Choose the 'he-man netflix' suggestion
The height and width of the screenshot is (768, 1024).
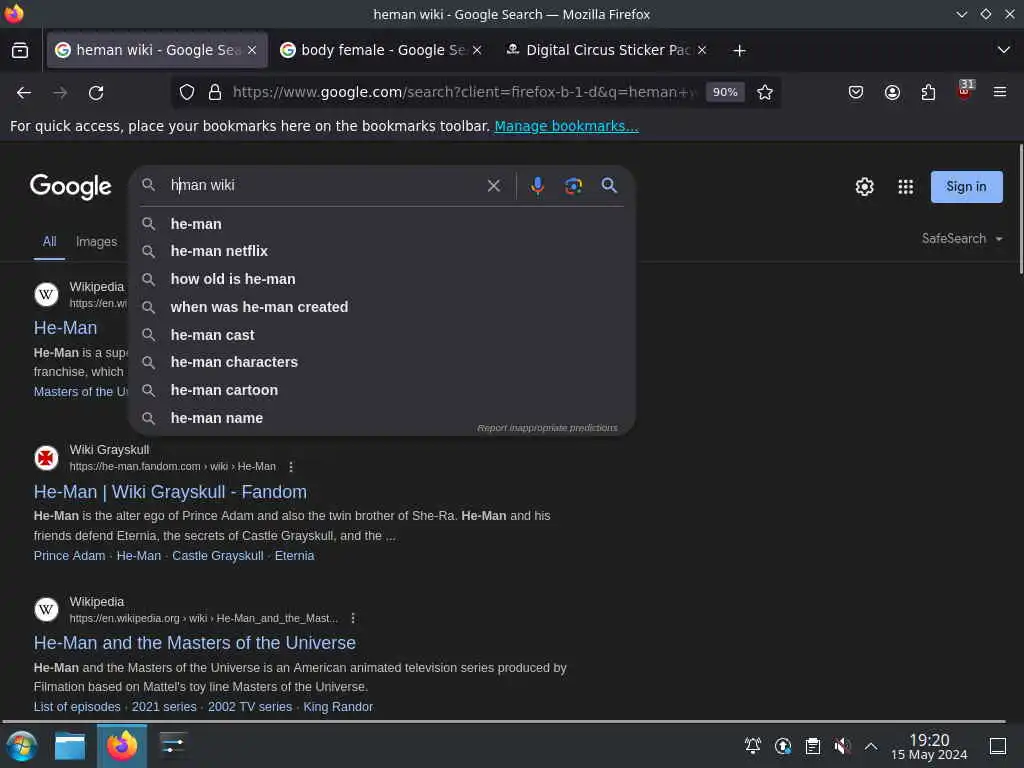382,251
